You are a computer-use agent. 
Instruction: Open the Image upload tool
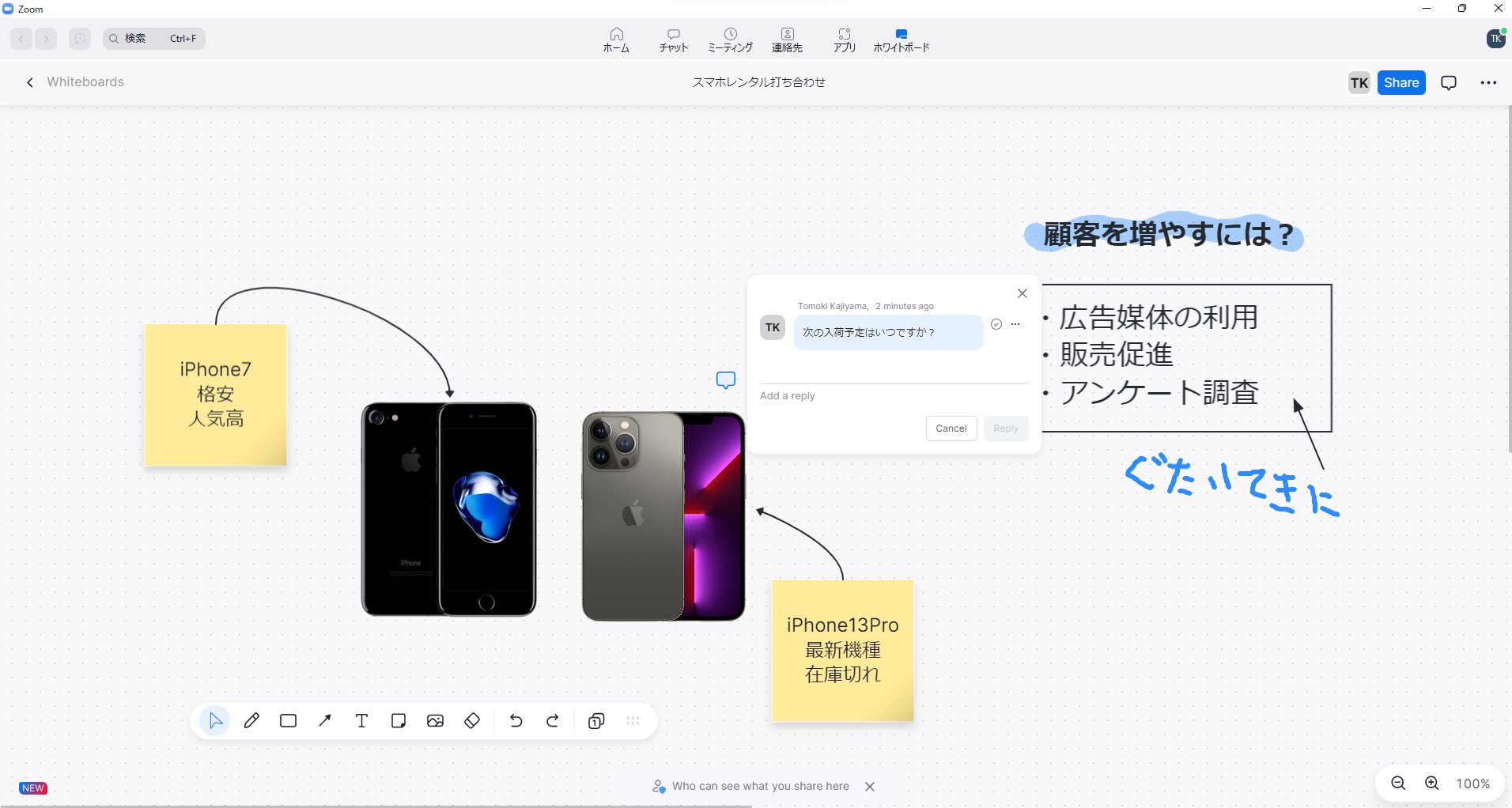click(x=435, y=721)
